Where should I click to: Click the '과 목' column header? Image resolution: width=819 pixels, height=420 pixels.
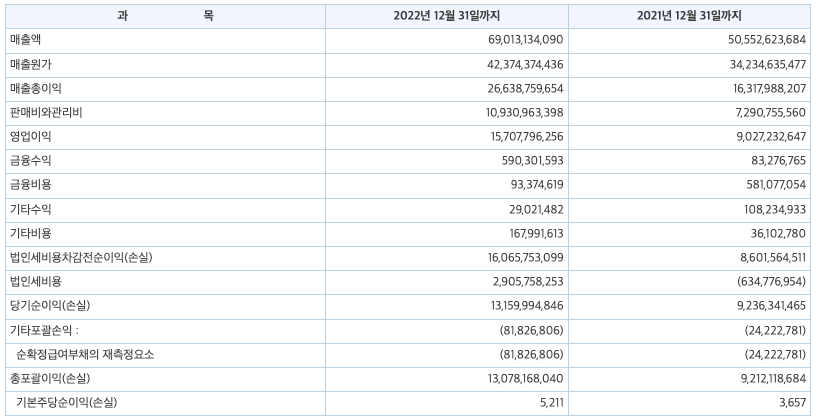click(x=165, y=16)
